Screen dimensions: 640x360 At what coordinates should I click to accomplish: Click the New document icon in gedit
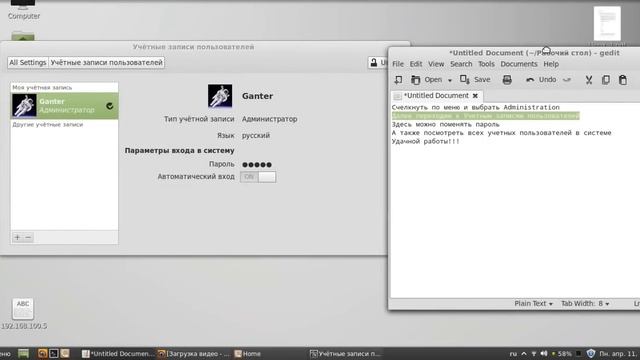[398, 80]
